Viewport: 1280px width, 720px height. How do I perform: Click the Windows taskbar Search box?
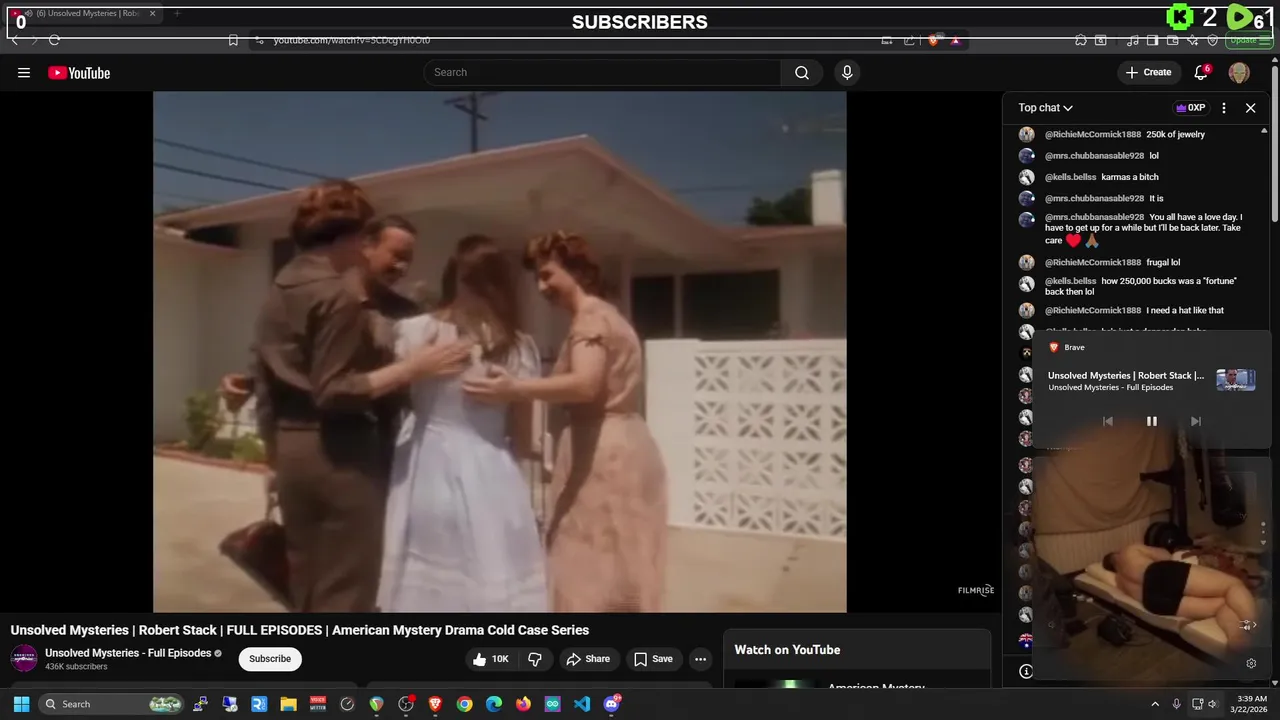(112, 704)
